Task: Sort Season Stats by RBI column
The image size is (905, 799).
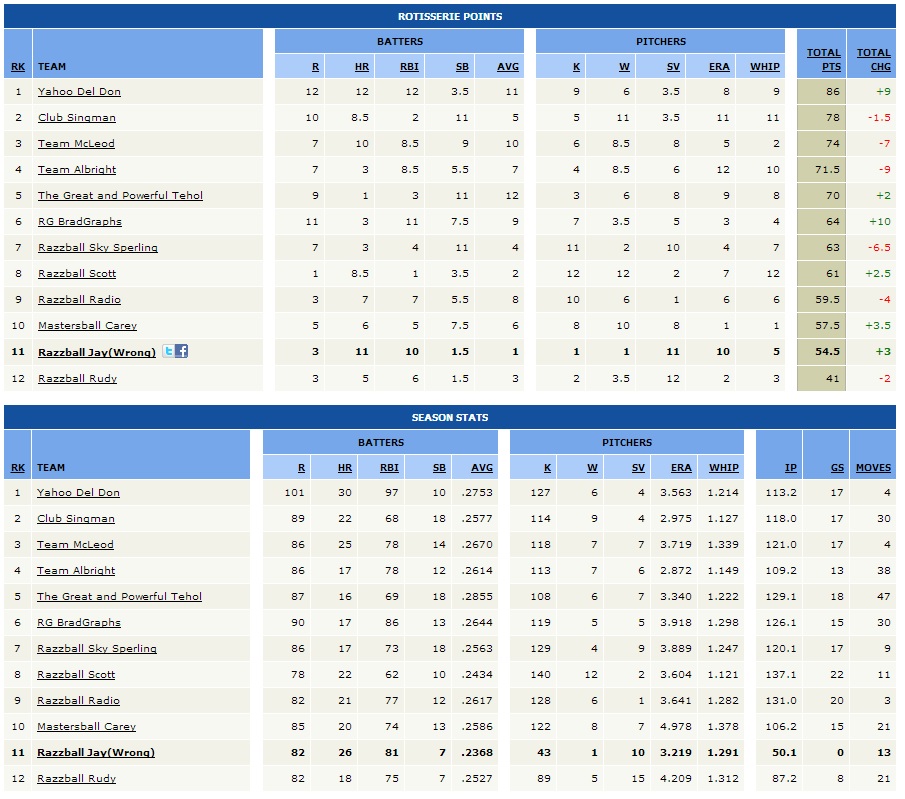Action: tap(389, 468)
